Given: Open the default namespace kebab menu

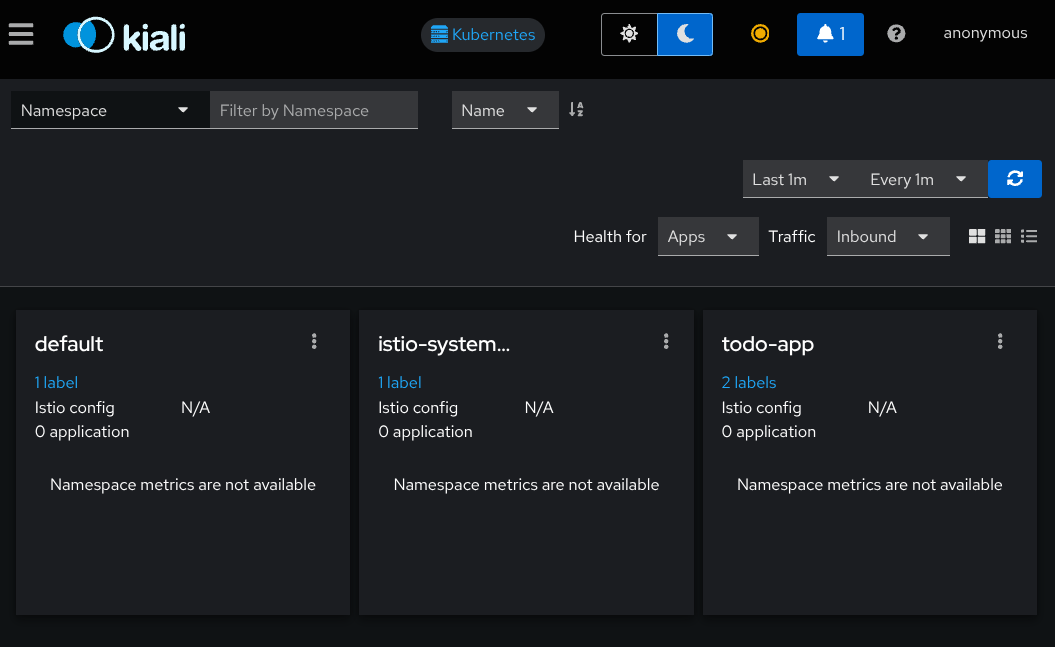Looking at the screenshot, I should (314, 342).
